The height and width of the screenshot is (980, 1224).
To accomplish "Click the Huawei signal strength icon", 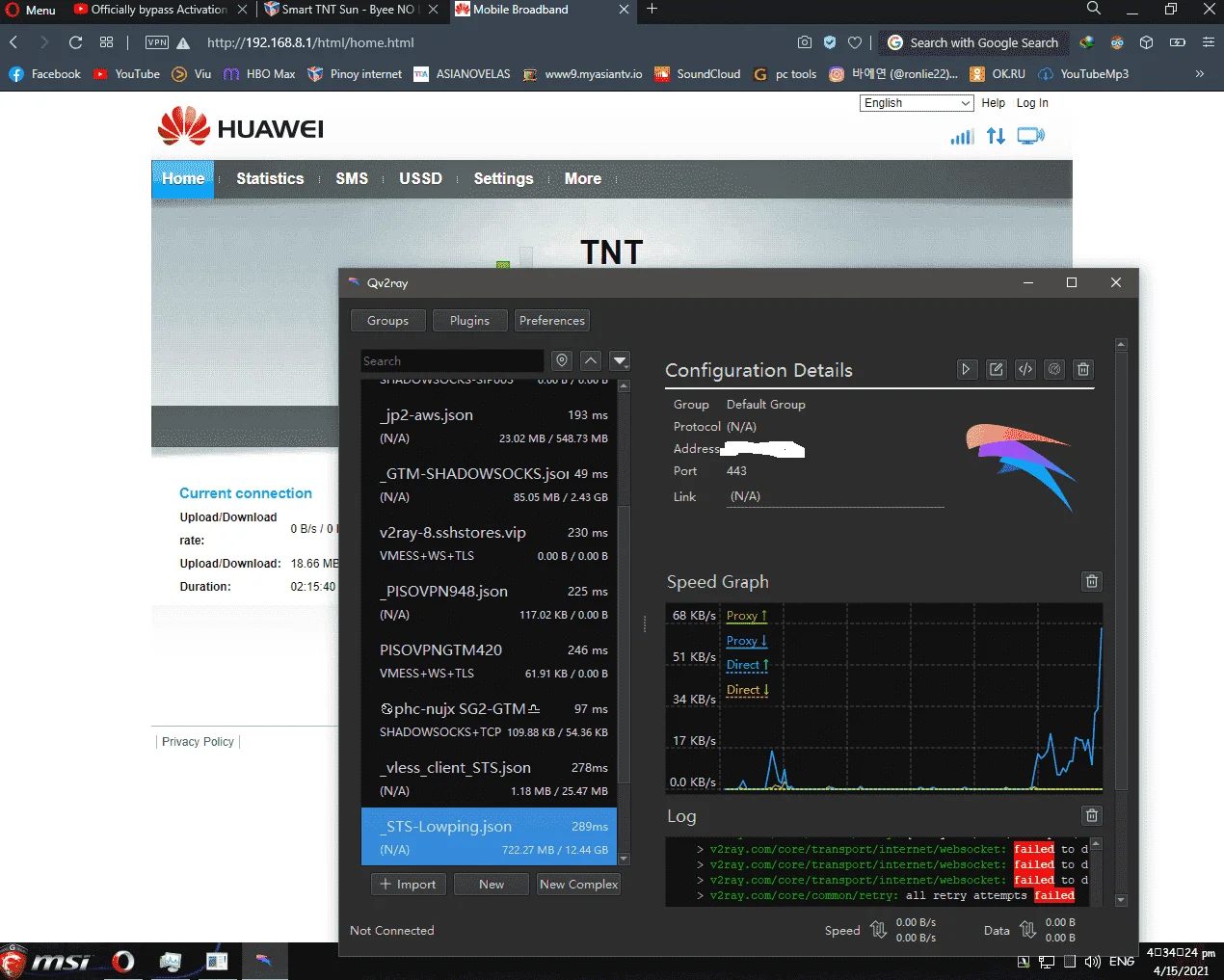I will [962, 136].
